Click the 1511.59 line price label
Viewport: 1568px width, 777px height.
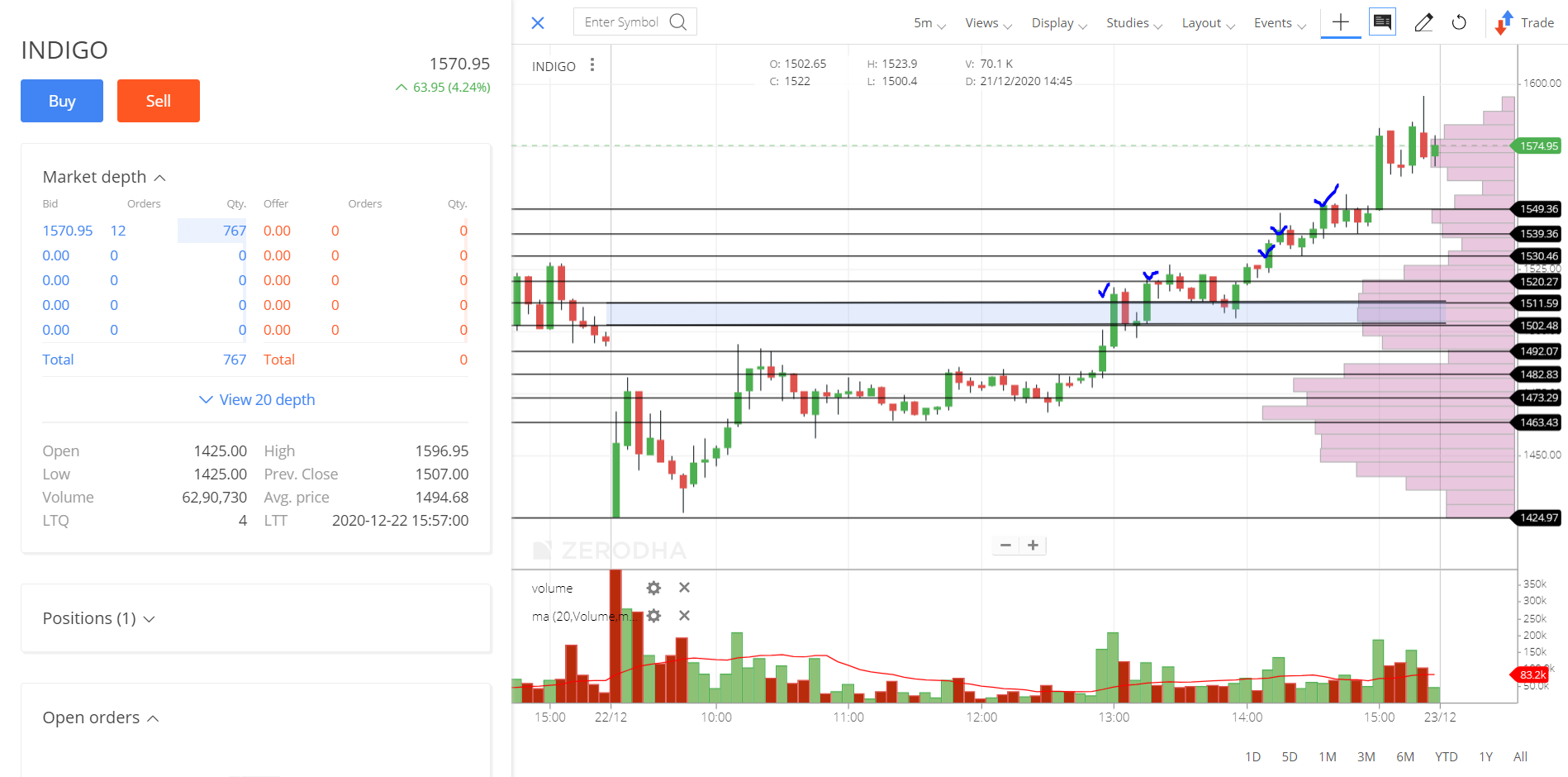pos(1537,303)
